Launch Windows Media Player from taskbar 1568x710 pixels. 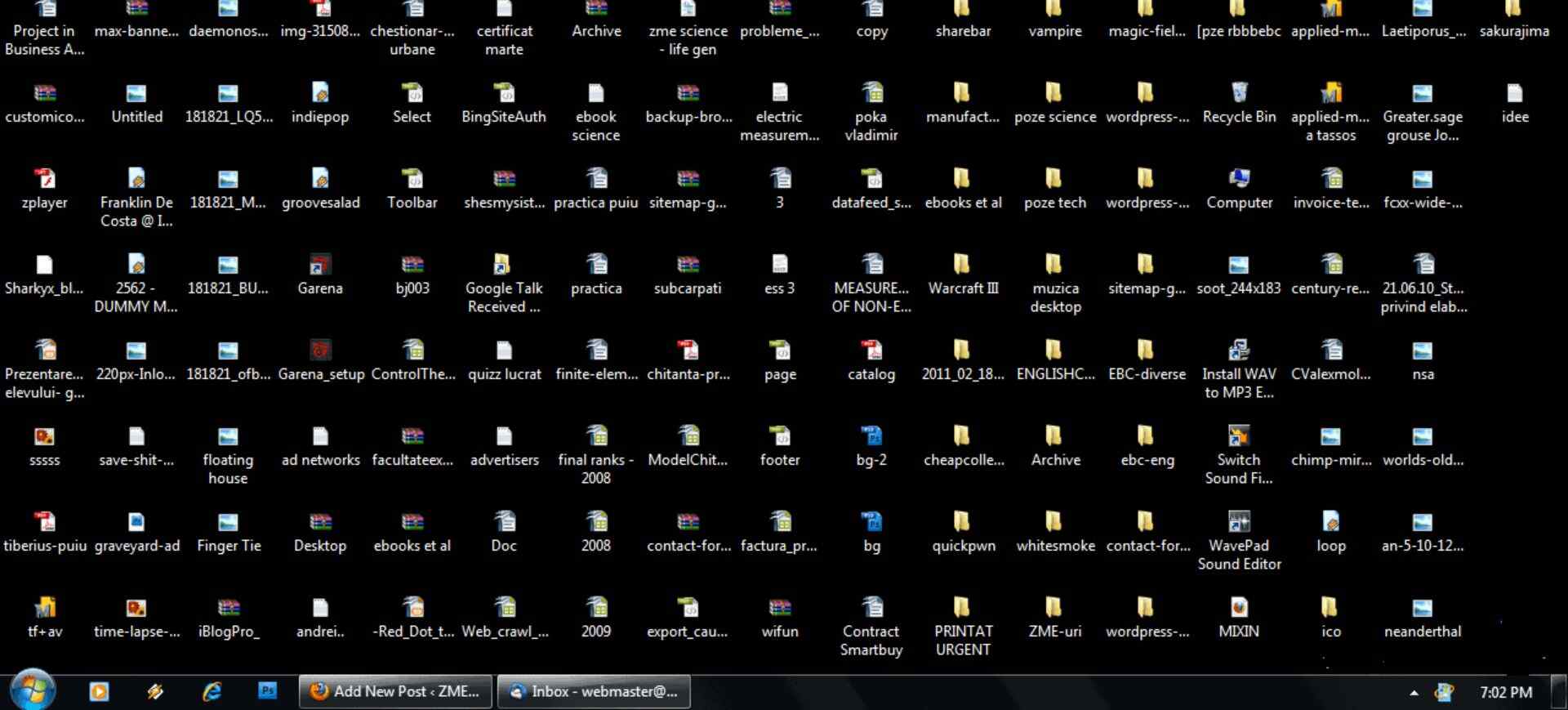pyautogui.click(x=99, y=691)
